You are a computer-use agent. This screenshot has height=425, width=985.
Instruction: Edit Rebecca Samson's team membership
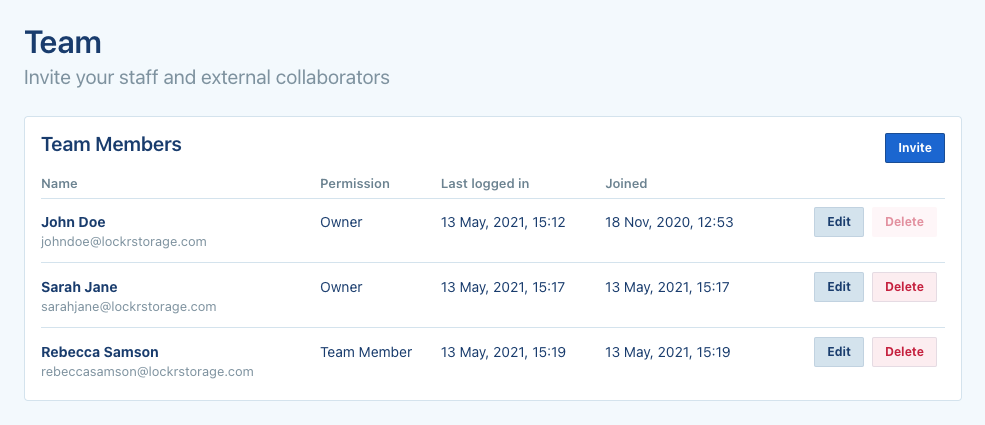click(x=838, y=352)
